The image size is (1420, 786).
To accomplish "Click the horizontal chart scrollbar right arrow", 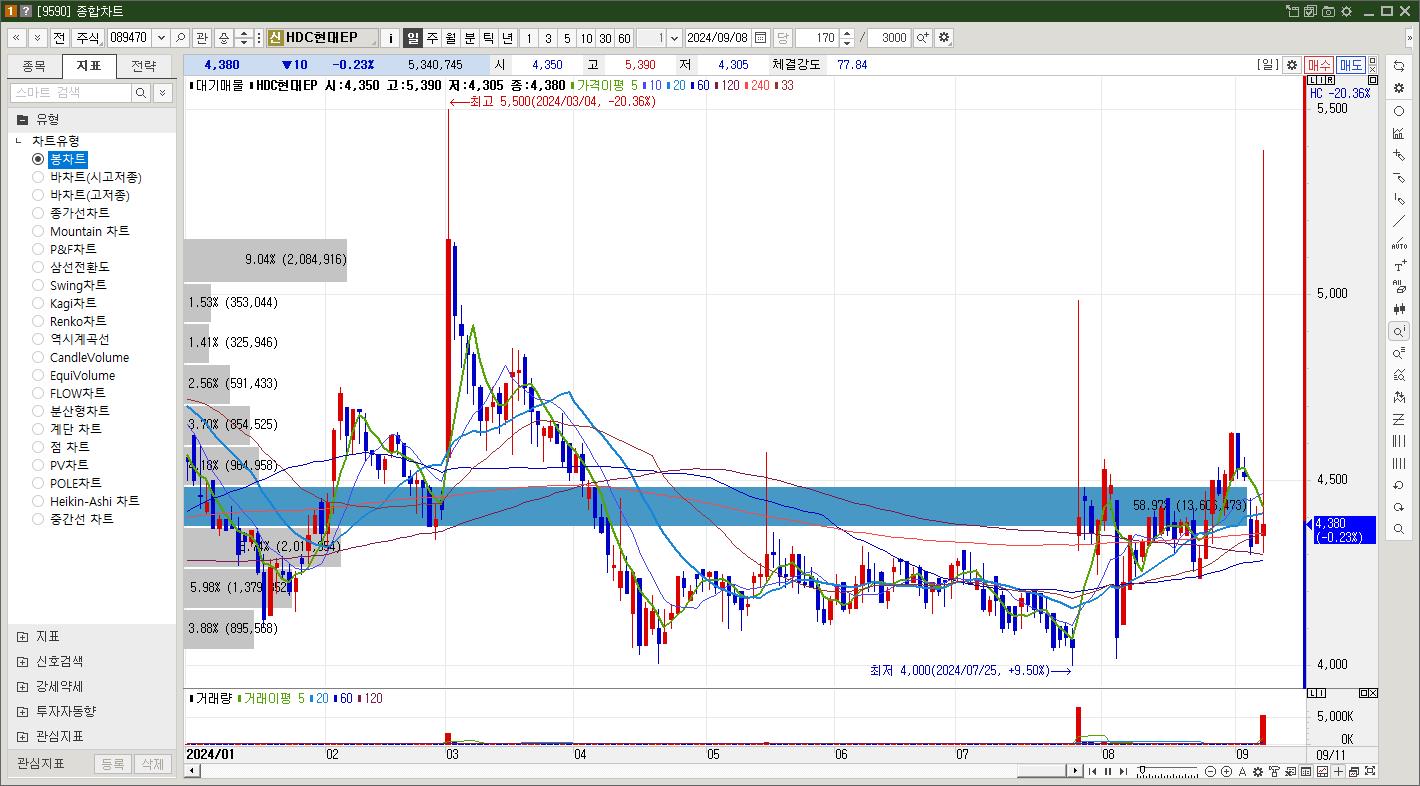I will click(x=1076, y=771).
